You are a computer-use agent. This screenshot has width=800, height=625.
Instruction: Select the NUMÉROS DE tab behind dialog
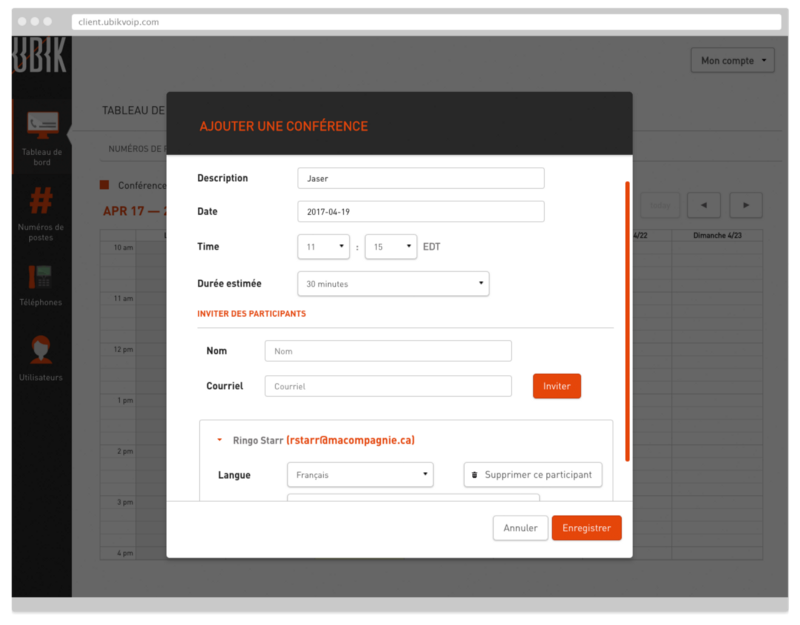pos(137,149)
